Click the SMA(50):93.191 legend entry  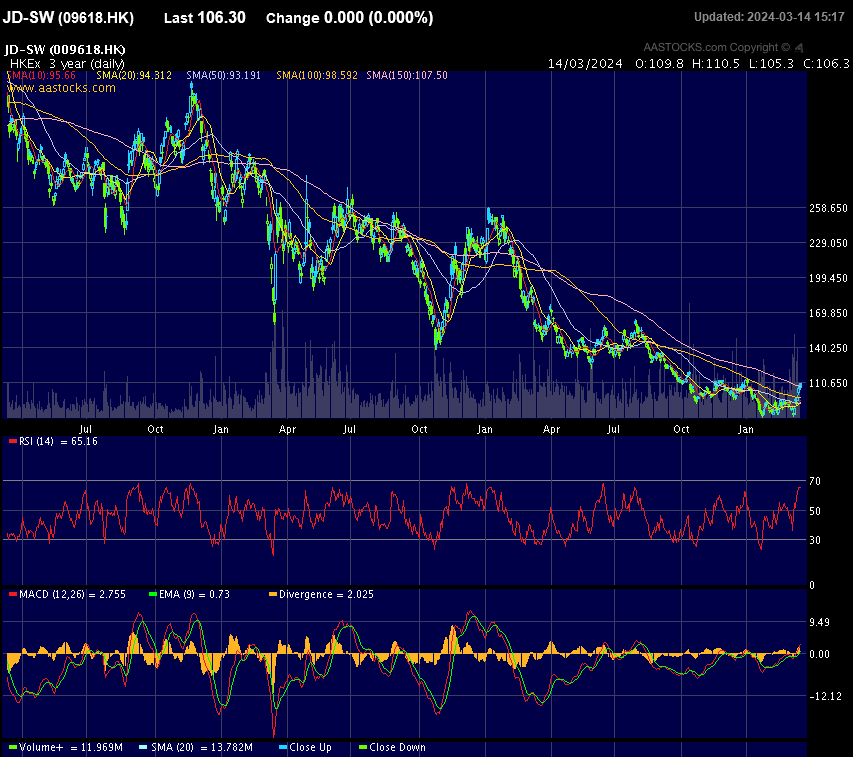click(x=223, y=75)
